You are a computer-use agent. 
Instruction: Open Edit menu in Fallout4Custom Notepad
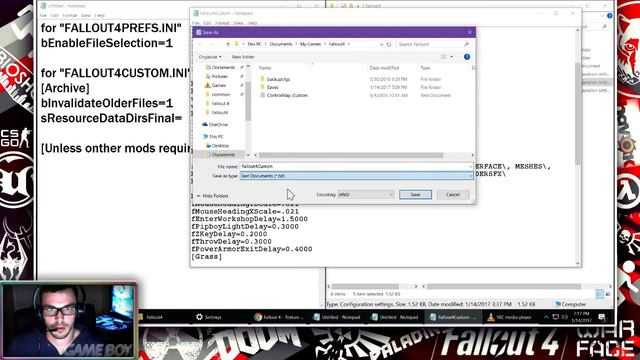pos(207,23)
